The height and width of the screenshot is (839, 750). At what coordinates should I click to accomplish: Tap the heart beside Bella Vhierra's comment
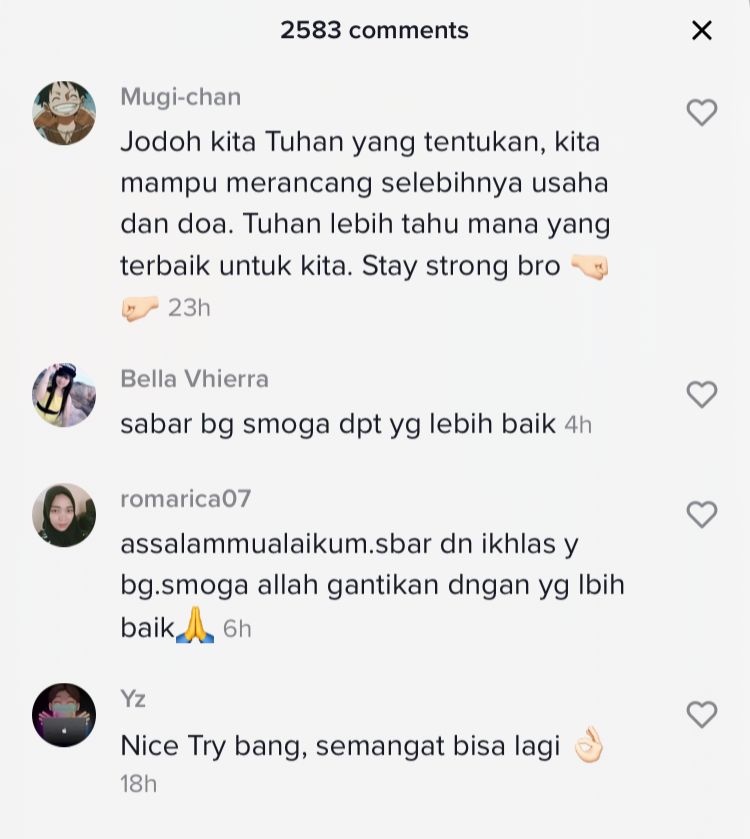point(701,395)
